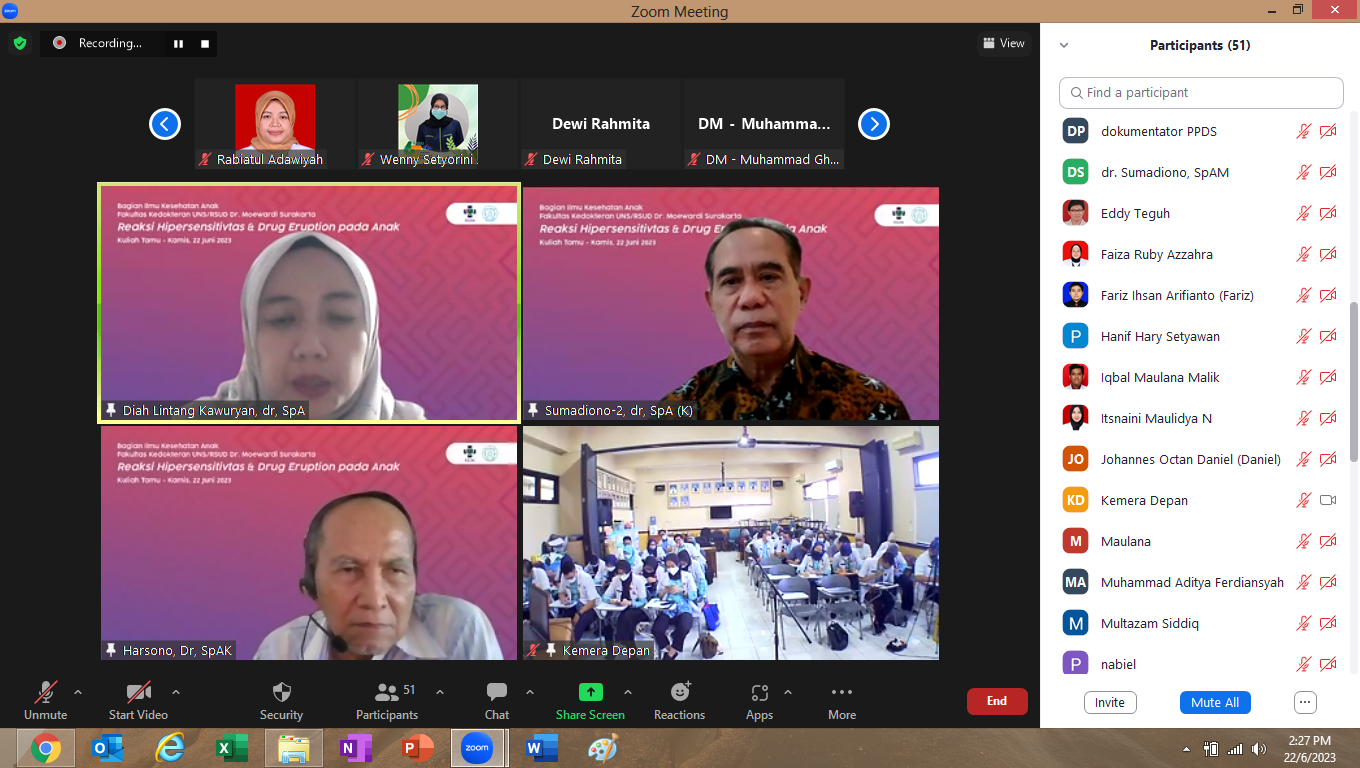Expand video options arrow next to Start Video

click(x=176, y=692)
